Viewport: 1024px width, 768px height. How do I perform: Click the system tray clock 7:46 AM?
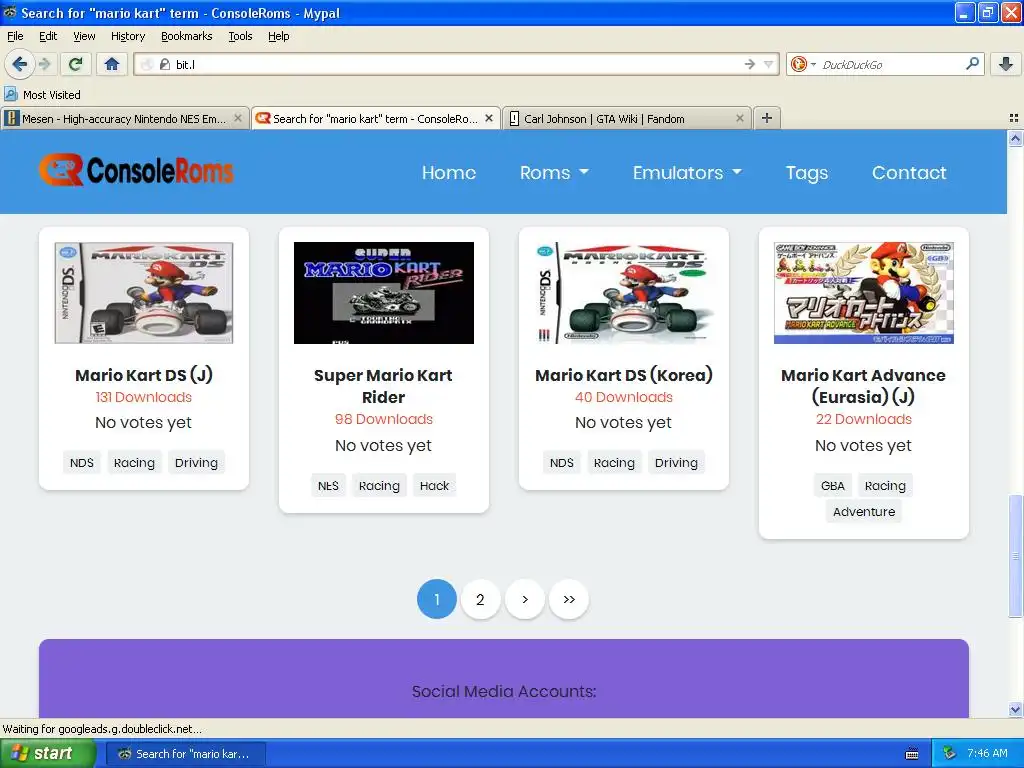pos(986,753)
